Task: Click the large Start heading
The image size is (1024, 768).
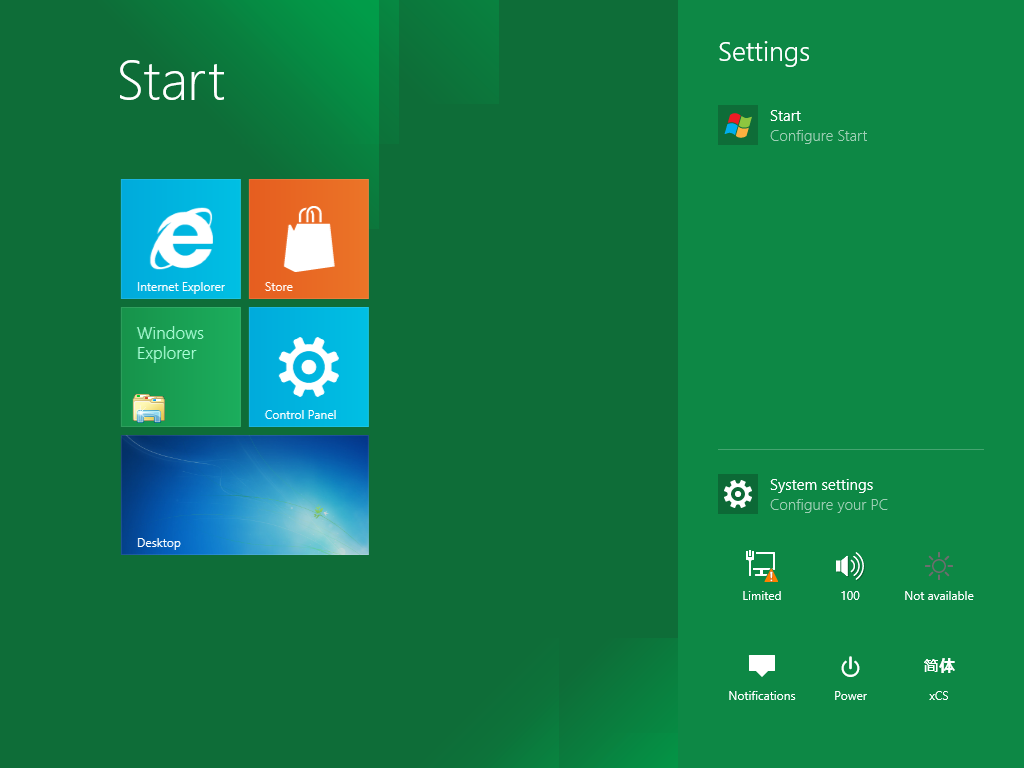Action: pyautogui.click(x=172, y=81)
